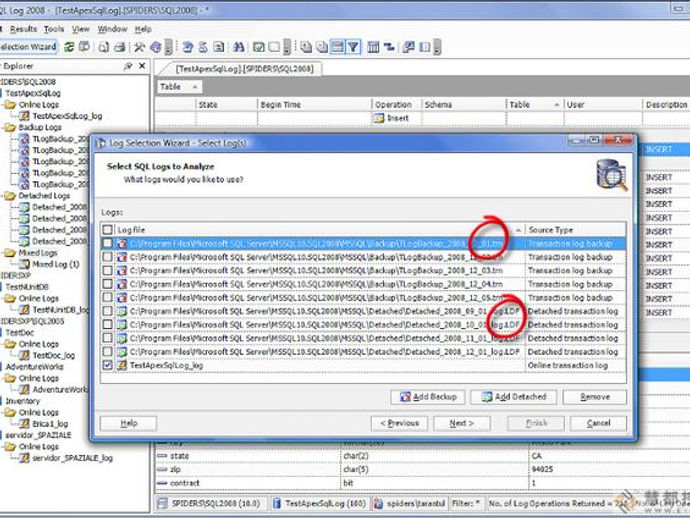
Task: Check the TLogBackup_2008_12_03.trn log checkbox
Action: coord(107,271)
